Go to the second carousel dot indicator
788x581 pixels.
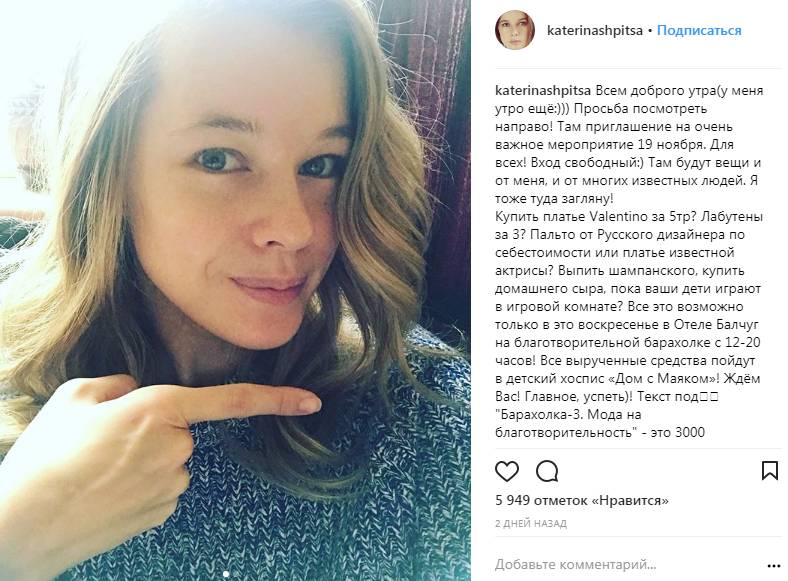tap(236, 573)
